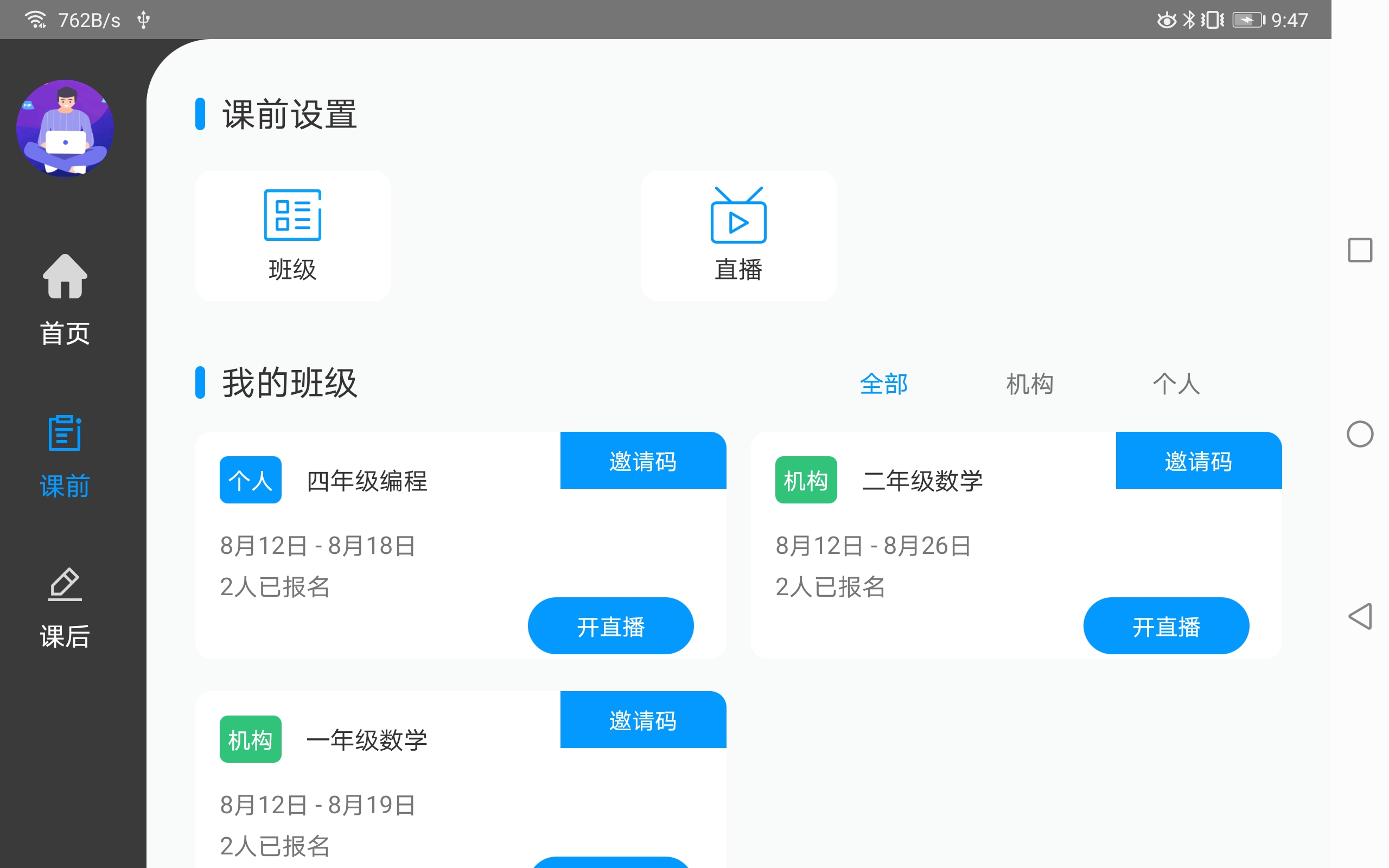Show invitation code for 一年级数学 class
This screenshot has width=1389, height=868.
643,720
